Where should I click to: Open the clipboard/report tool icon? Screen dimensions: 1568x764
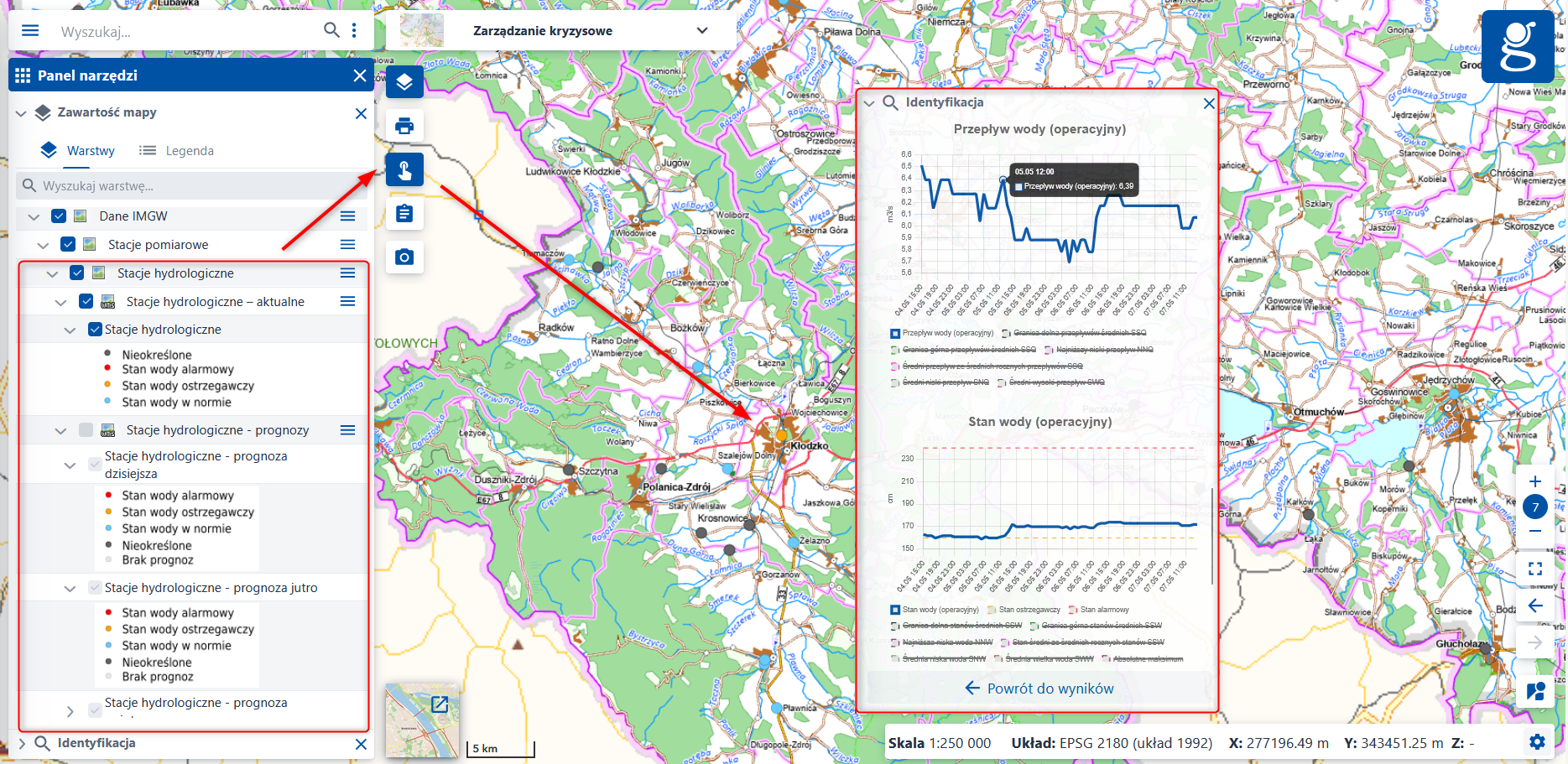(404, 213)
